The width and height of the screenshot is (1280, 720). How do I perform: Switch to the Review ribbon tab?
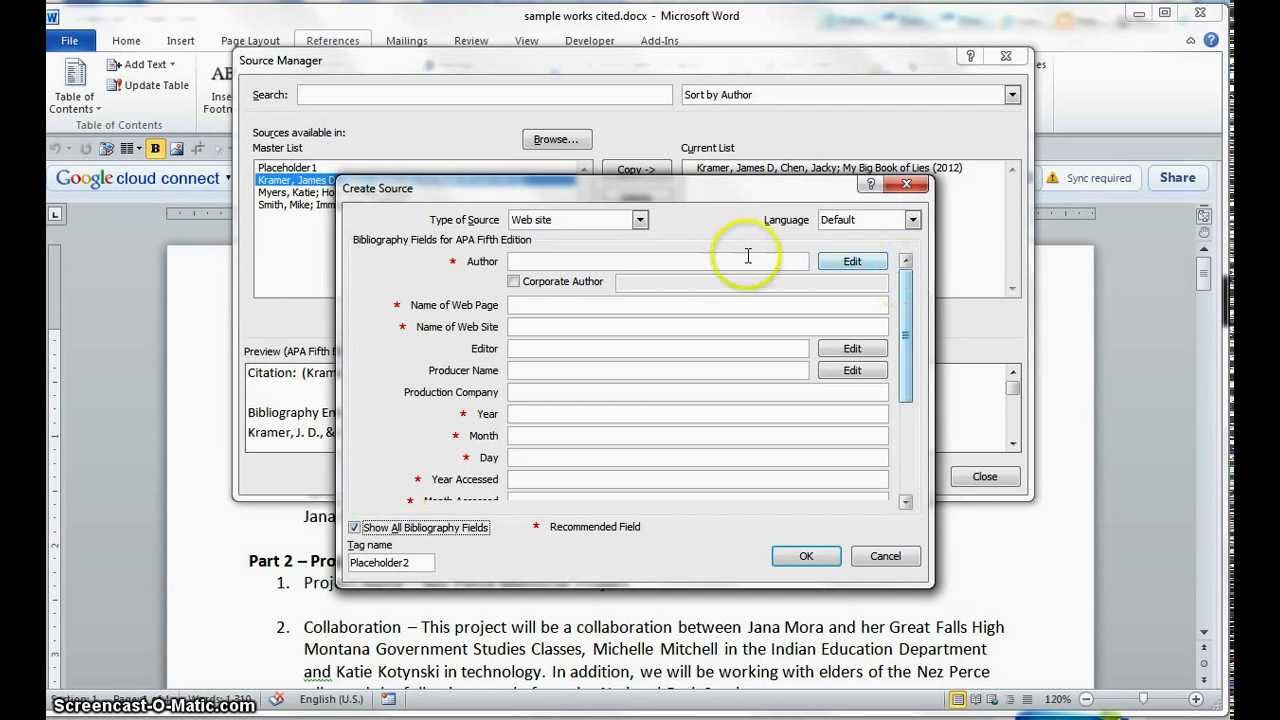(471, 41)
